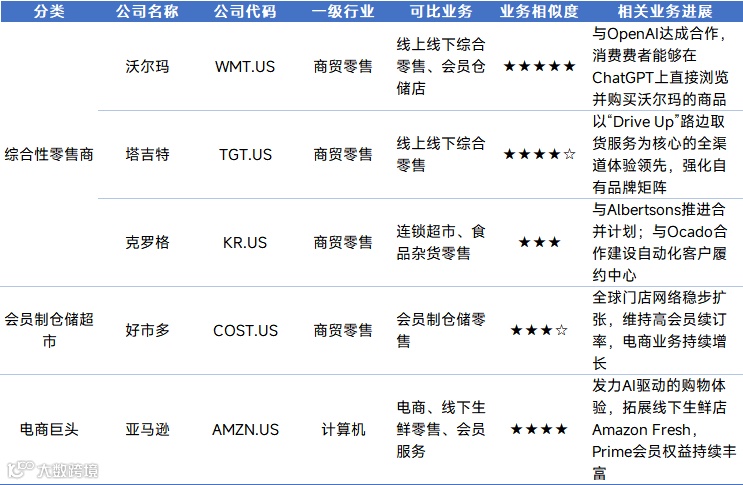Select ticker code AMZN.US
The image size is (743, 485).
pos(245,430)
